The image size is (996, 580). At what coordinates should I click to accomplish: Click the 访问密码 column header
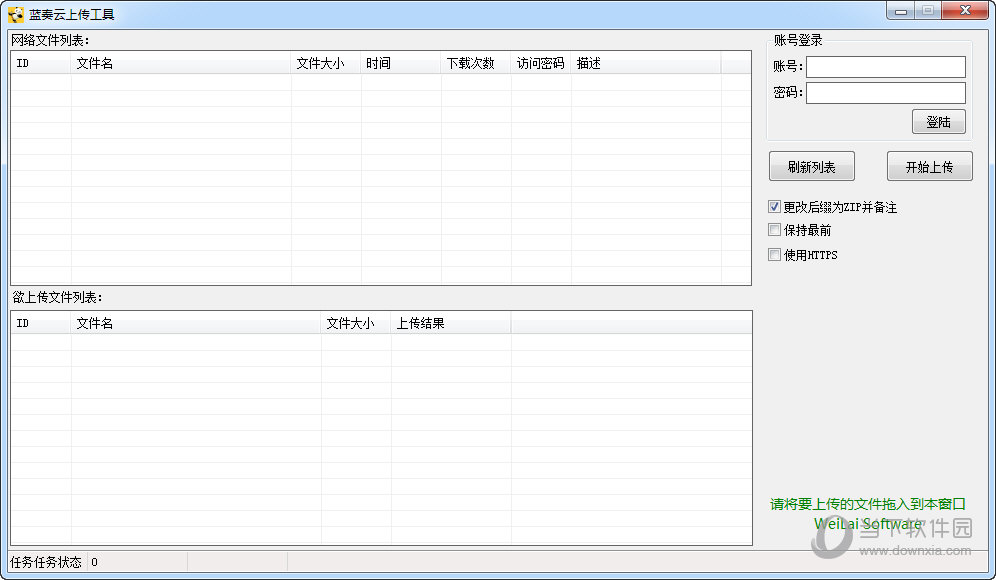click(541, 63)
